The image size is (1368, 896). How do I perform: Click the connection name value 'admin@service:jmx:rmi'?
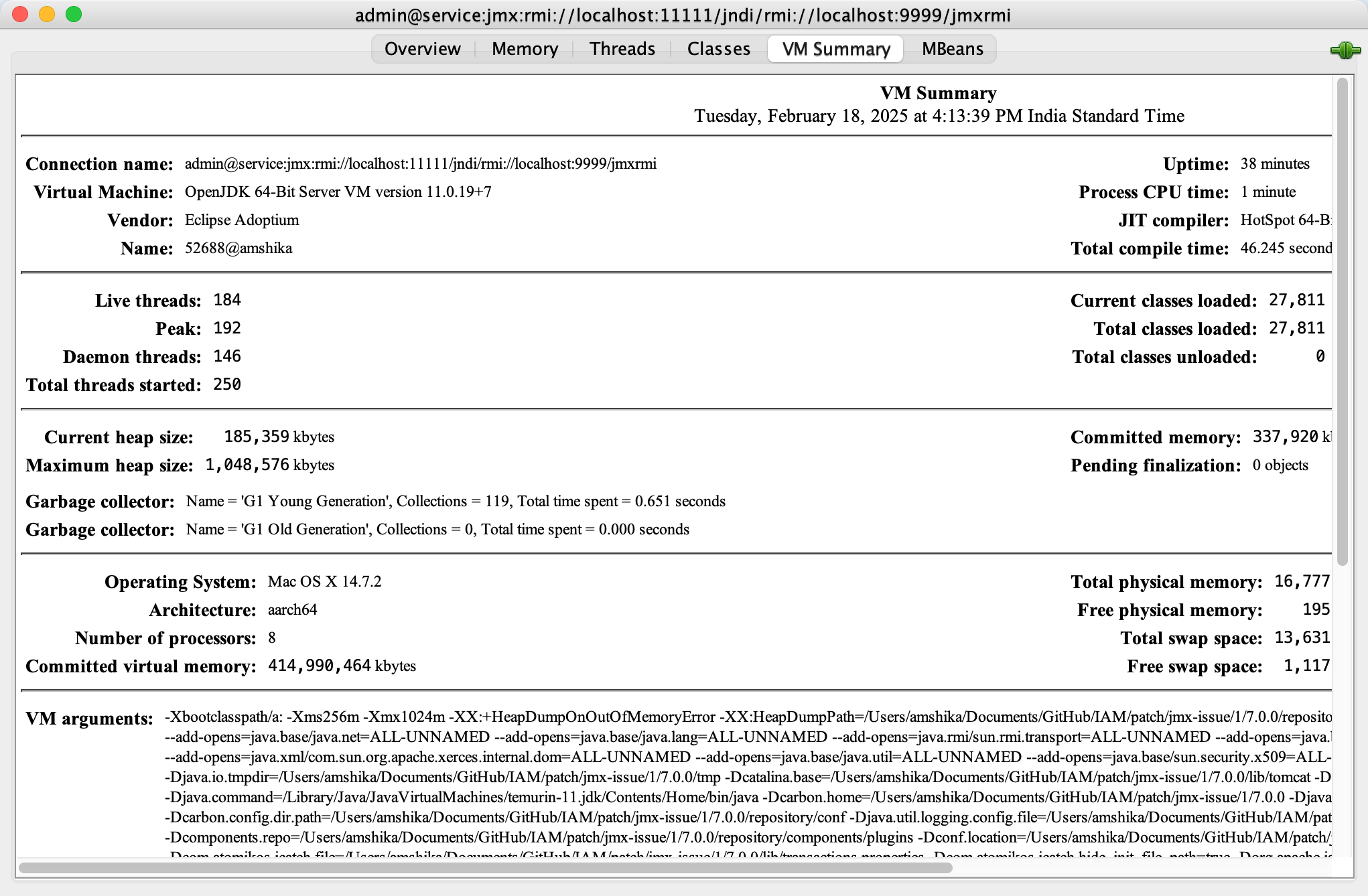tap(421, 164)
